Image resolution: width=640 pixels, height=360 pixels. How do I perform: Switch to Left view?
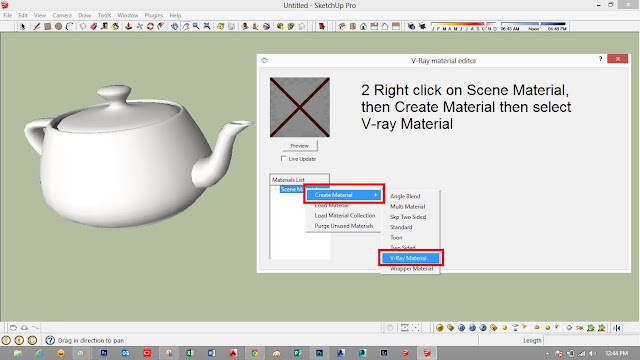396,27
